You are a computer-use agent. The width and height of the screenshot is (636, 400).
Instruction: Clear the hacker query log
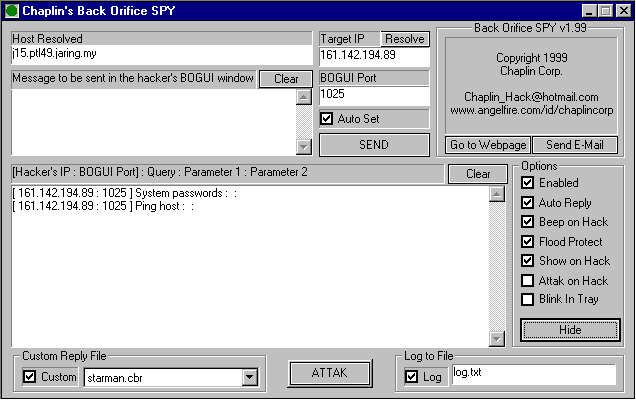[478, 174]
